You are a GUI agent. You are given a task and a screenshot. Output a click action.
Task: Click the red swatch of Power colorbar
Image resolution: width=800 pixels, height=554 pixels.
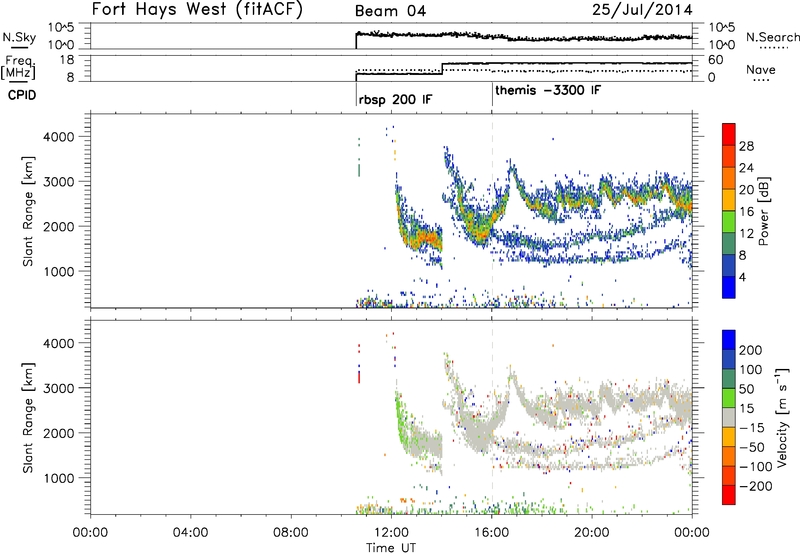pos(729,134)
